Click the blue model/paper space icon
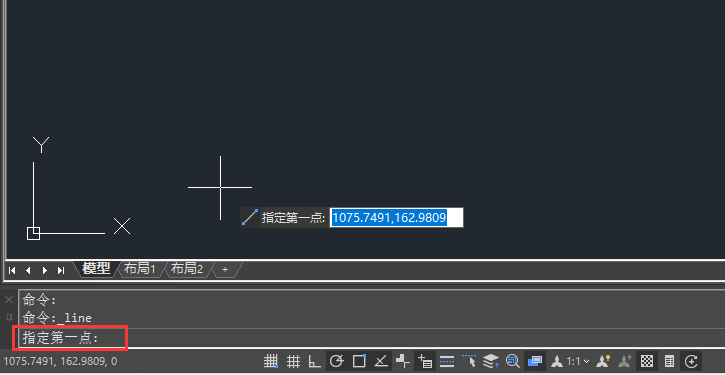Screen dimensions: 725x375 pyautogui.click(x=535, y=361)
